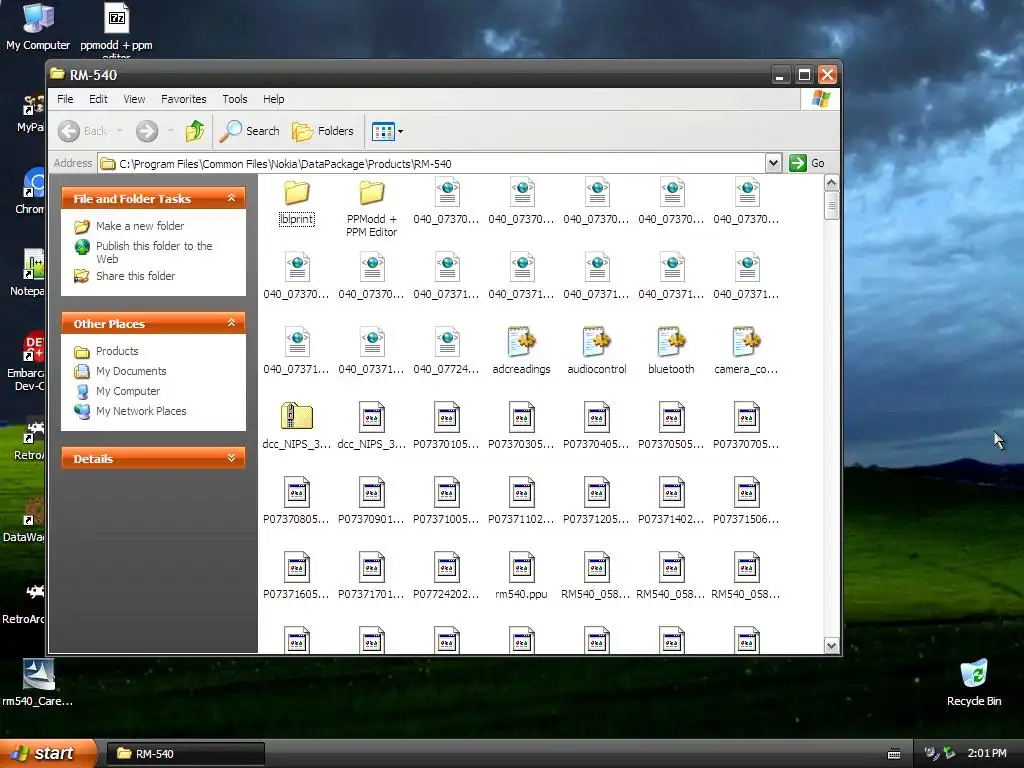Open the View menu
Screen dimensions: 1024x768
[134, 99]
